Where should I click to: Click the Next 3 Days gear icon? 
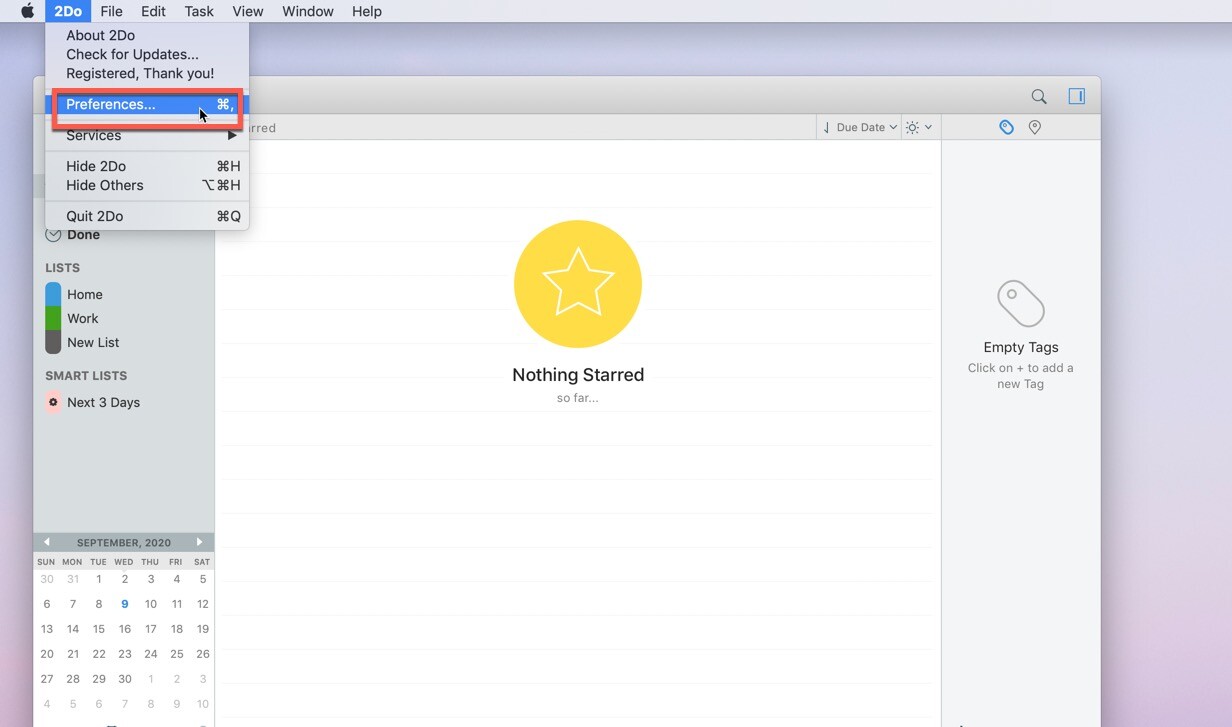coord(53,402)
